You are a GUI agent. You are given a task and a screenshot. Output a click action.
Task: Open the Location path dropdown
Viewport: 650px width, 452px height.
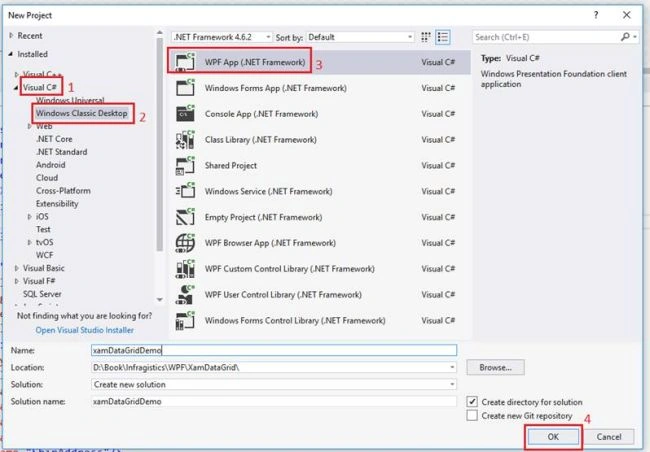[x=452, y=367]
